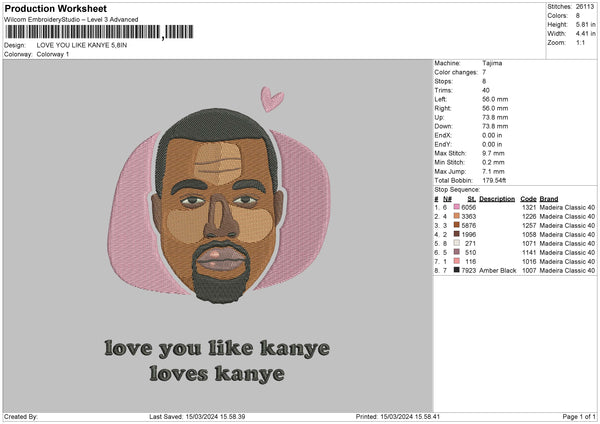Click the salmon swatch for thread 116

[456, 261]
